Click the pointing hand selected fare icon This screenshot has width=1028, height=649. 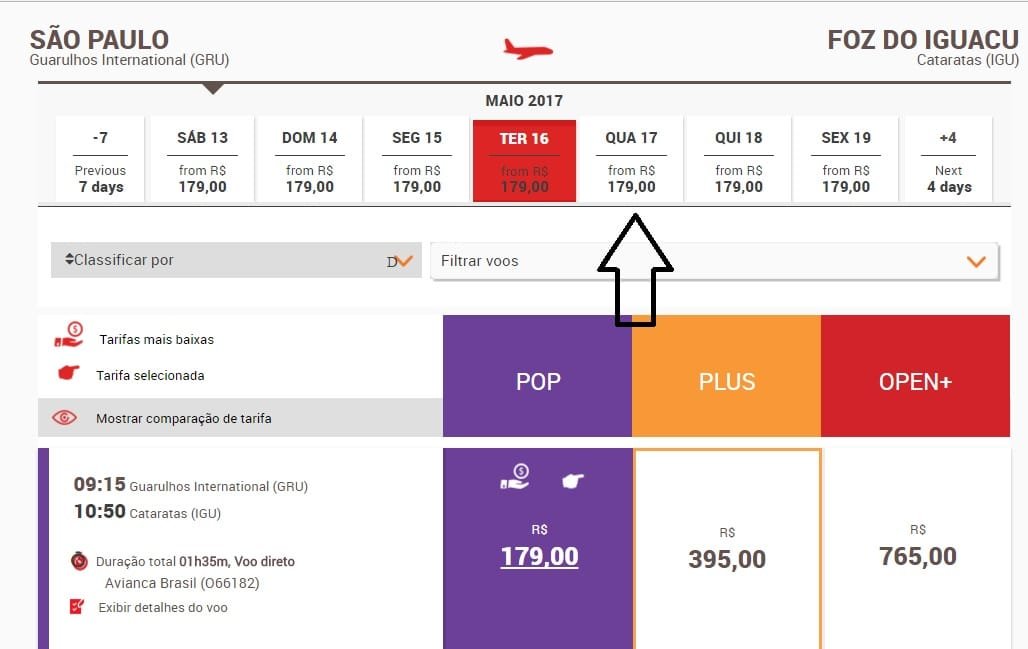(x=68, y=373)
